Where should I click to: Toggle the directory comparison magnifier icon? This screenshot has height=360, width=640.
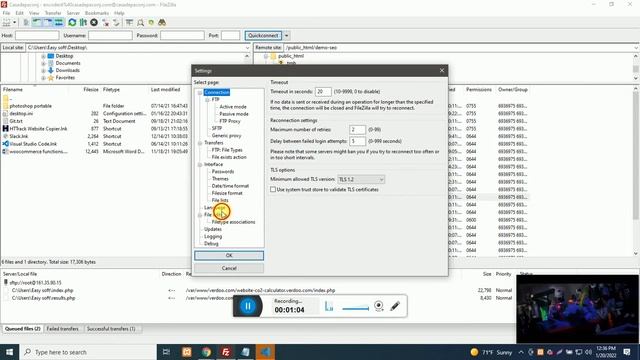[140, 22]
